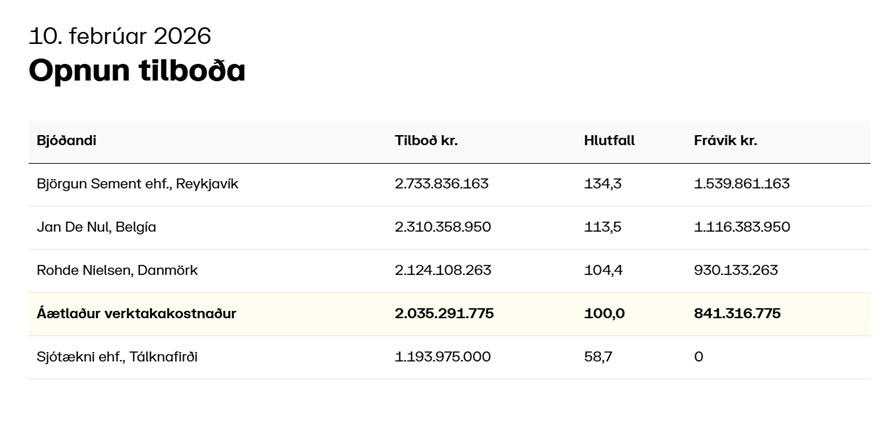Screen dimensions: 890x446
Task: Click the bid amount 2.733.836.163
Action: (x=442, y=184)
